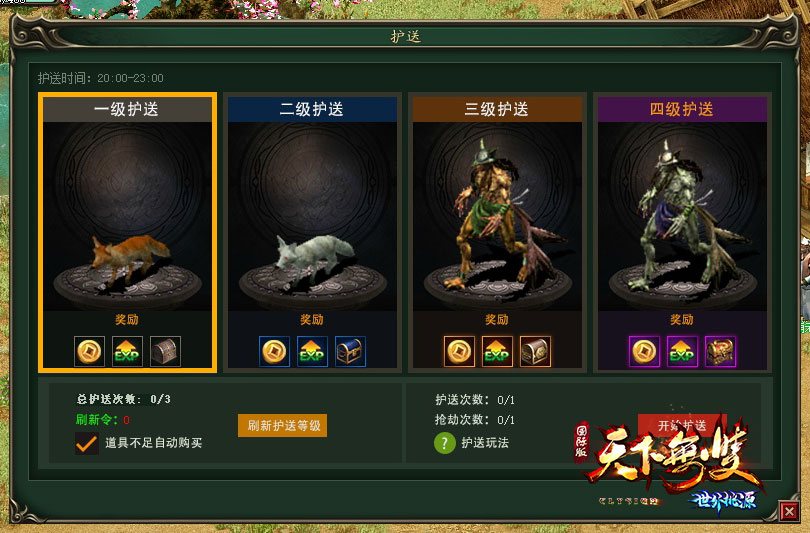Click the red 开始护送 button

tap(682, 425)
